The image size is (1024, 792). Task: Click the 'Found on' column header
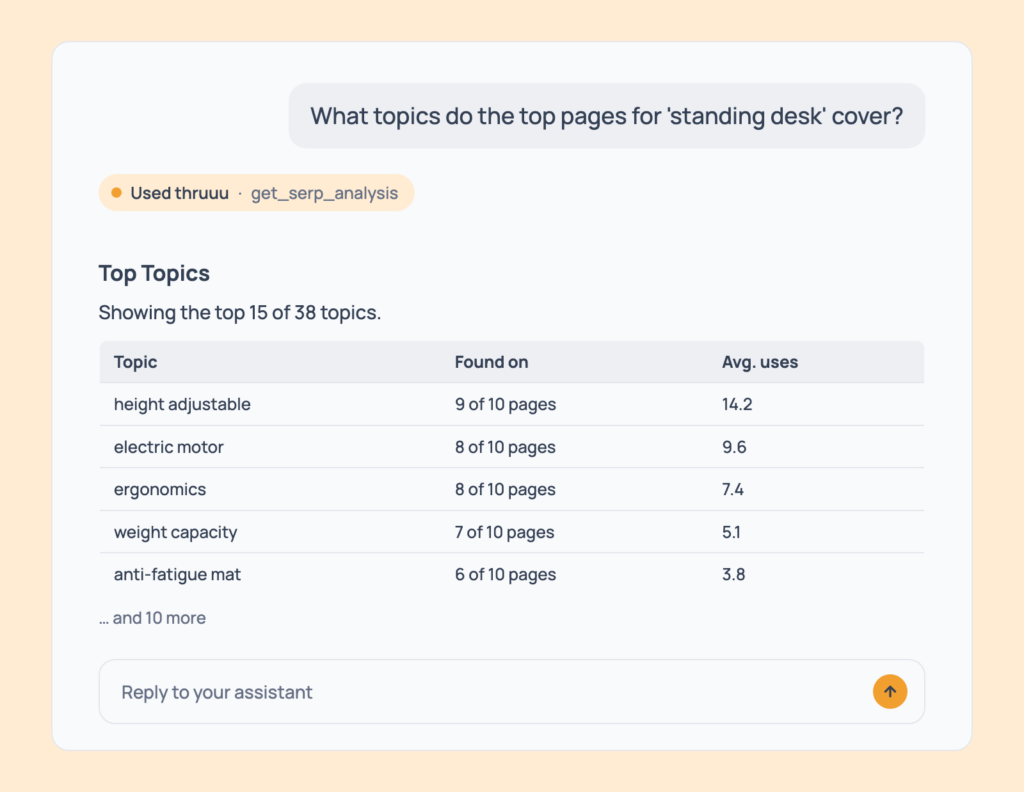pos(491,362)
